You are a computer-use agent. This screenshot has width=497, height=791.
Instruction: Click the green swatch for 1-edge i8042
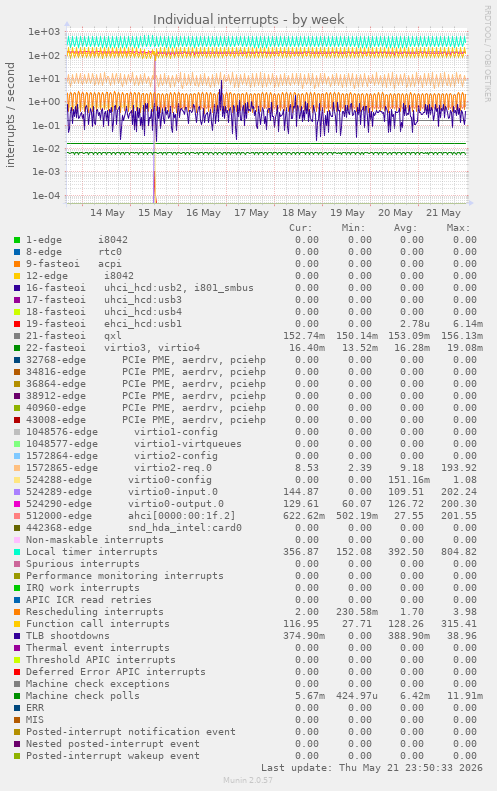(x=17, y=240)
